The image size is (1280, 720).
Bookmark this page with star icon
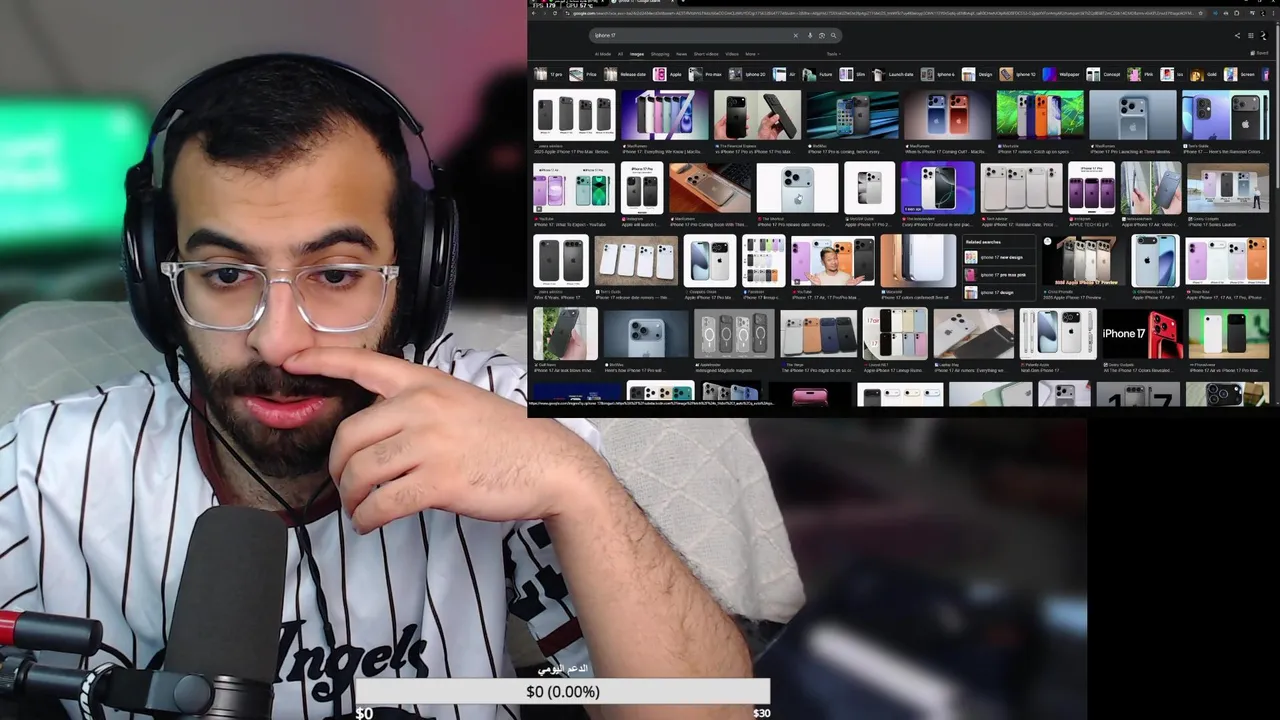coord(1201,13)
